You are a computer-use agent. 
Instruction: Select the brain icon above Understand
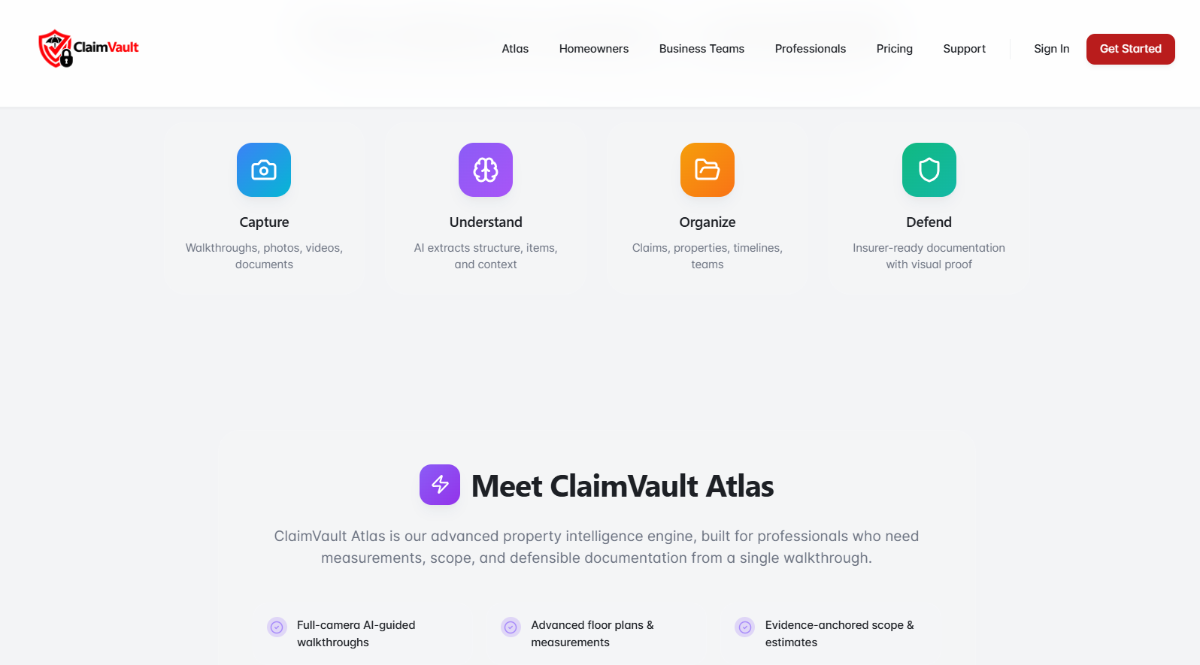coord(485,170)
